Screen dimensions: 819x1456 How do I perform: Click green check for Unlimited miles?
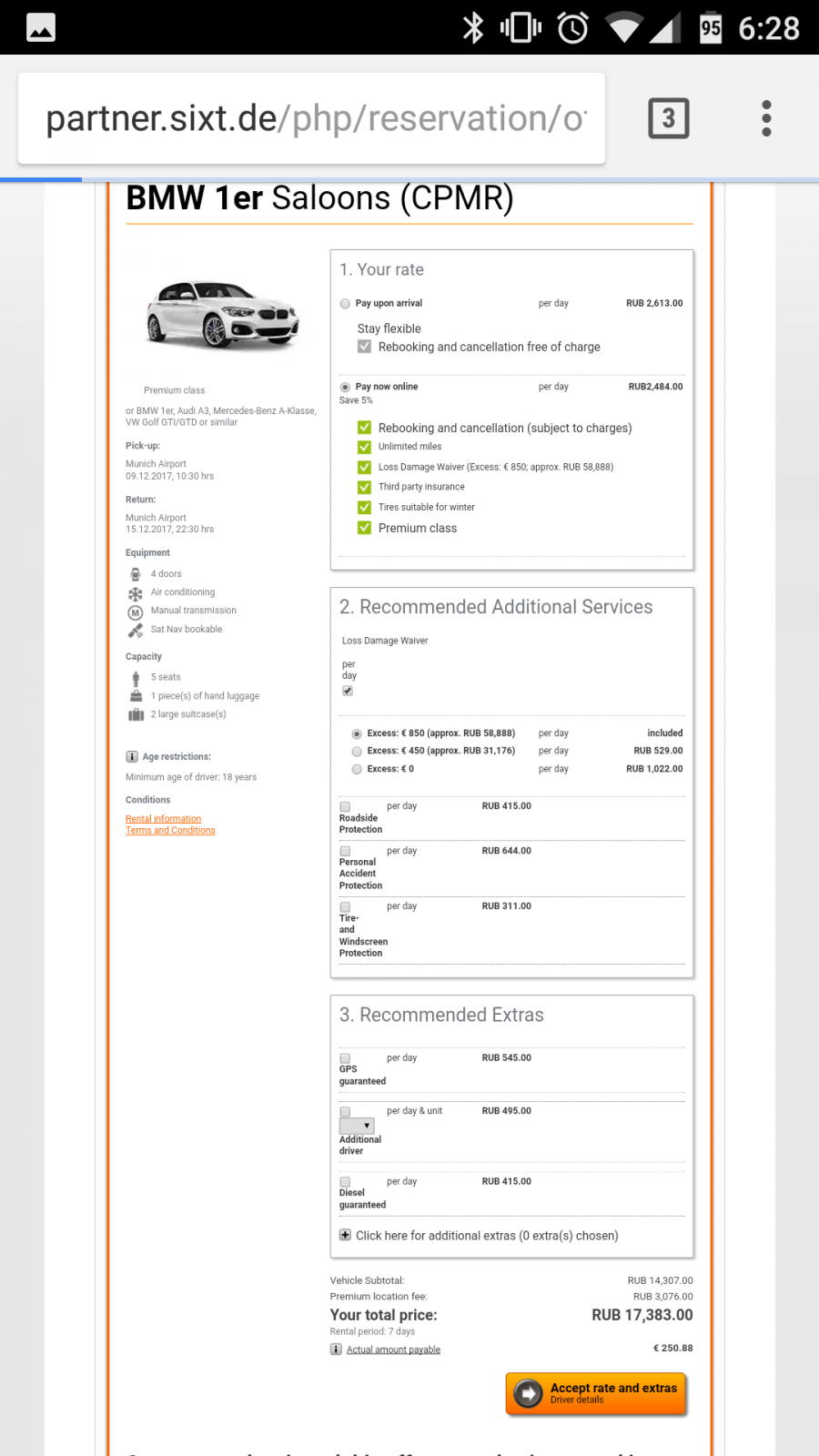(364, 447)
